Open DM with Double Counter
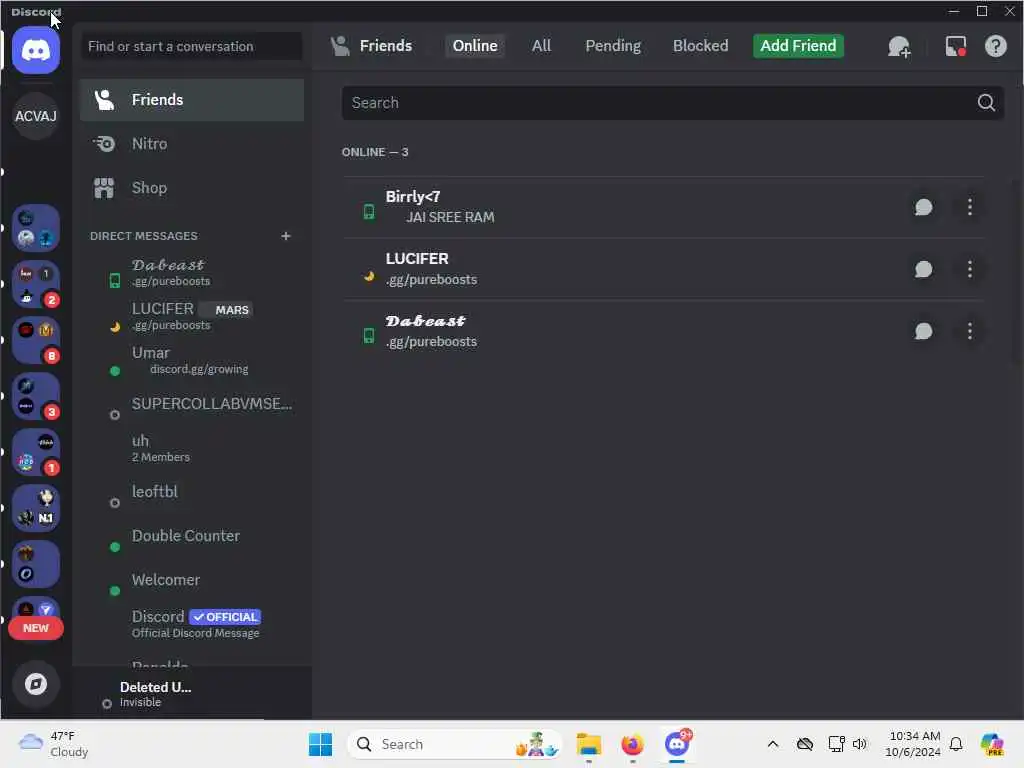Image resolution: width=1024 pixels, height=768 pixels. [192, 536]
